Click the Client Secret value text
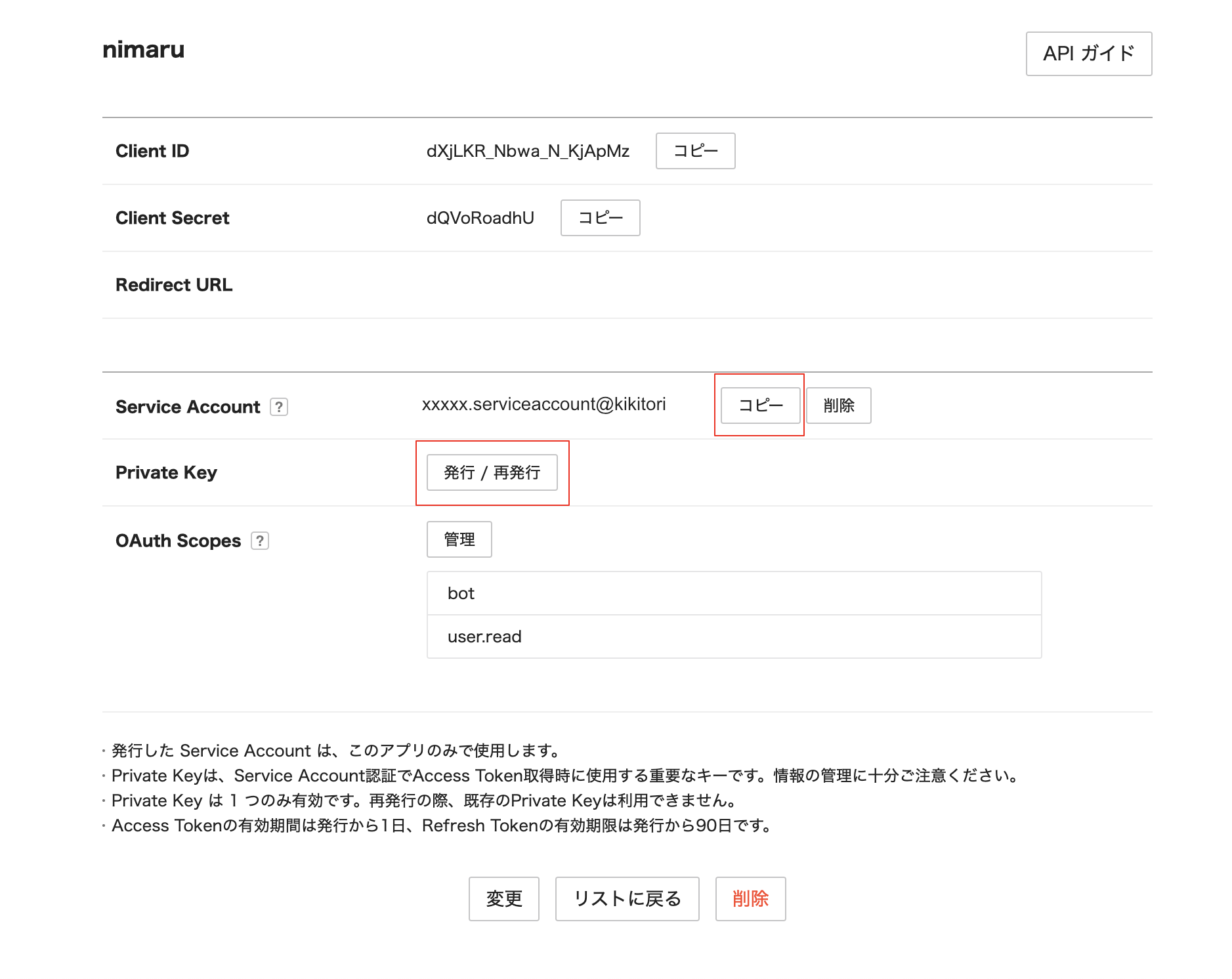 tap(480, 218)
